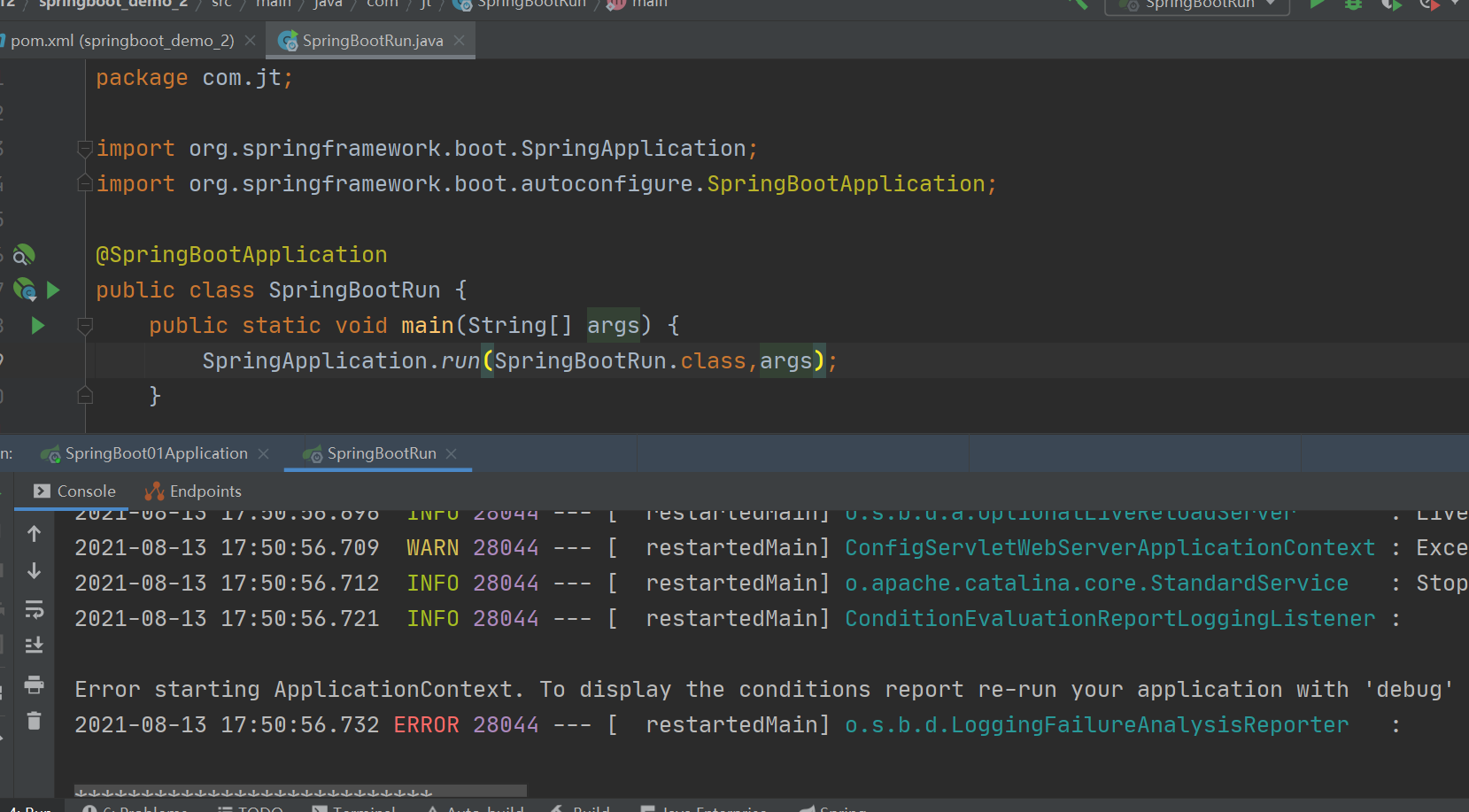
Task: Open the Endpoints tab in Run panel
Action: (x=192, y=491)
